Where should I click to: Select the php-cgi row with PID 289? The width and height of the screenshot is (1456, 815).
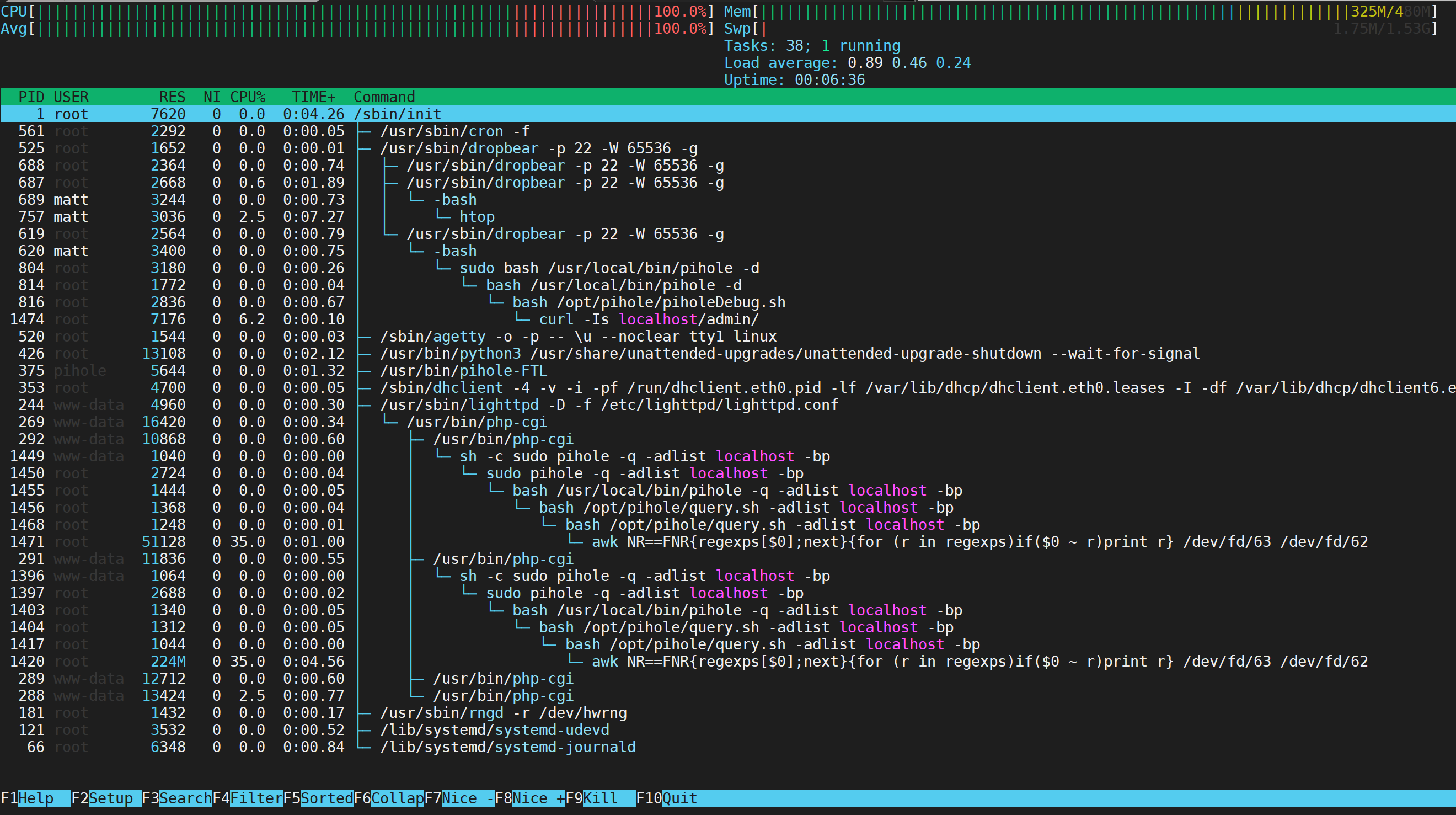coord(728,679)
